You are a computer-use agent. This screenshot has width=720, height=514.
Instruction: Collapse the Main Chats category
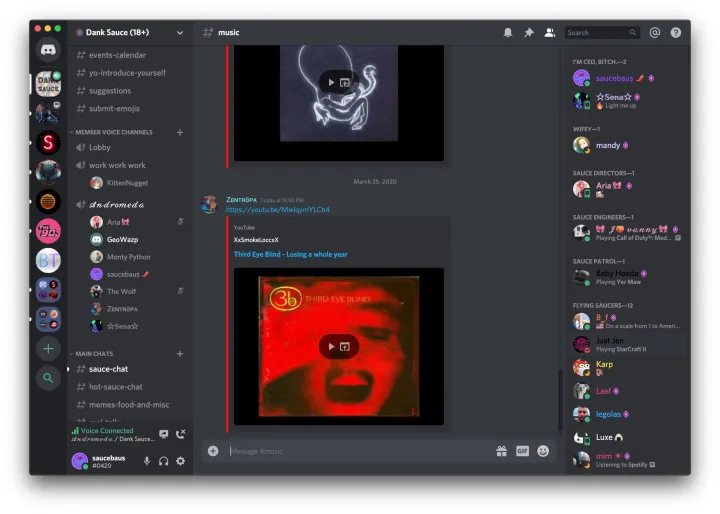91,354
